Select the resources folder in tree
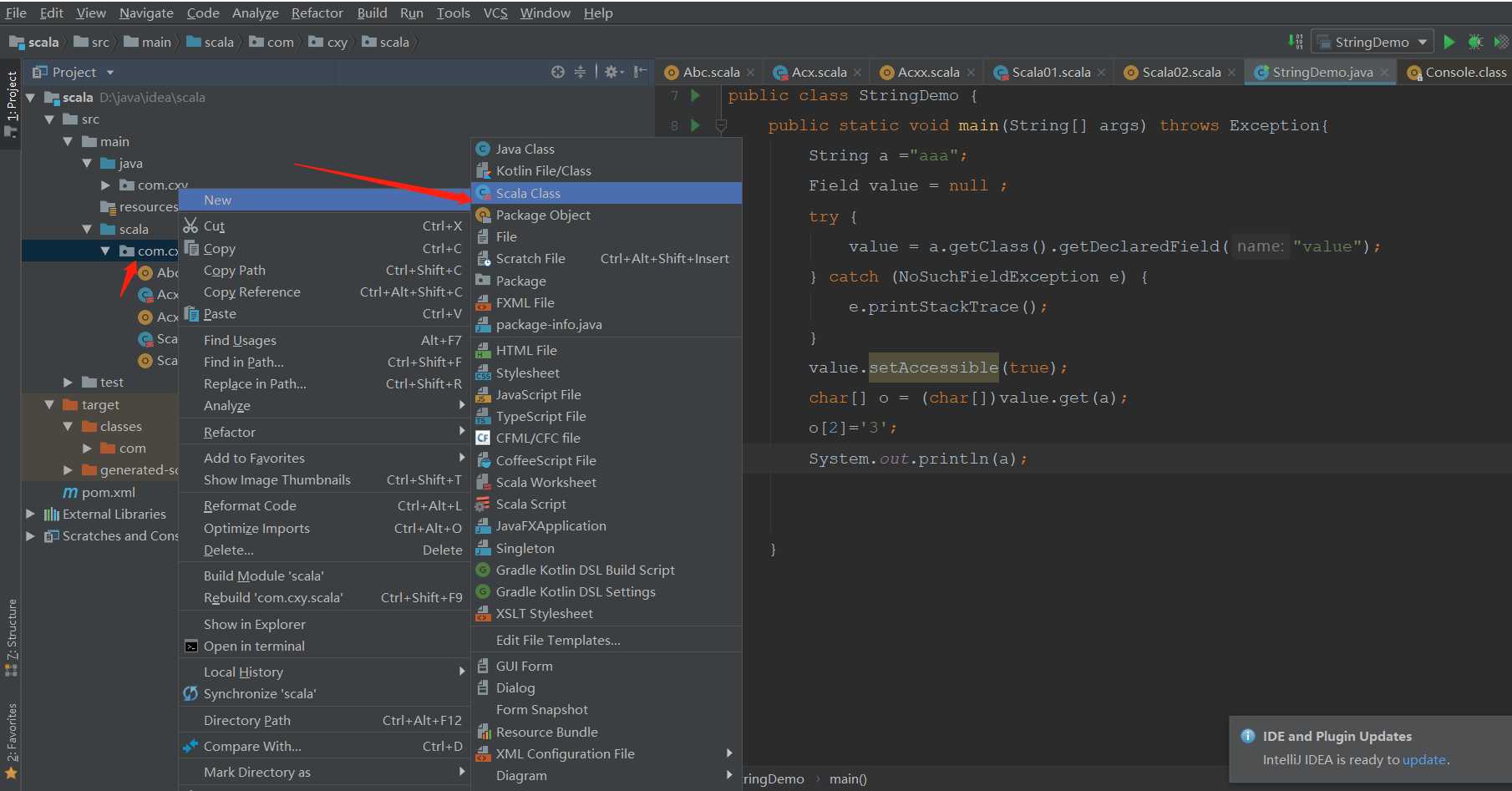The width and height of the screenshot is (1512, 791). point(139,206)
